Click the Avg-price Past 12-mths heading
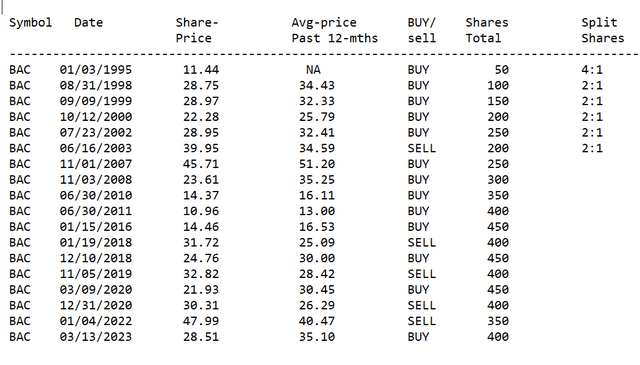 (x=334, y=30)
